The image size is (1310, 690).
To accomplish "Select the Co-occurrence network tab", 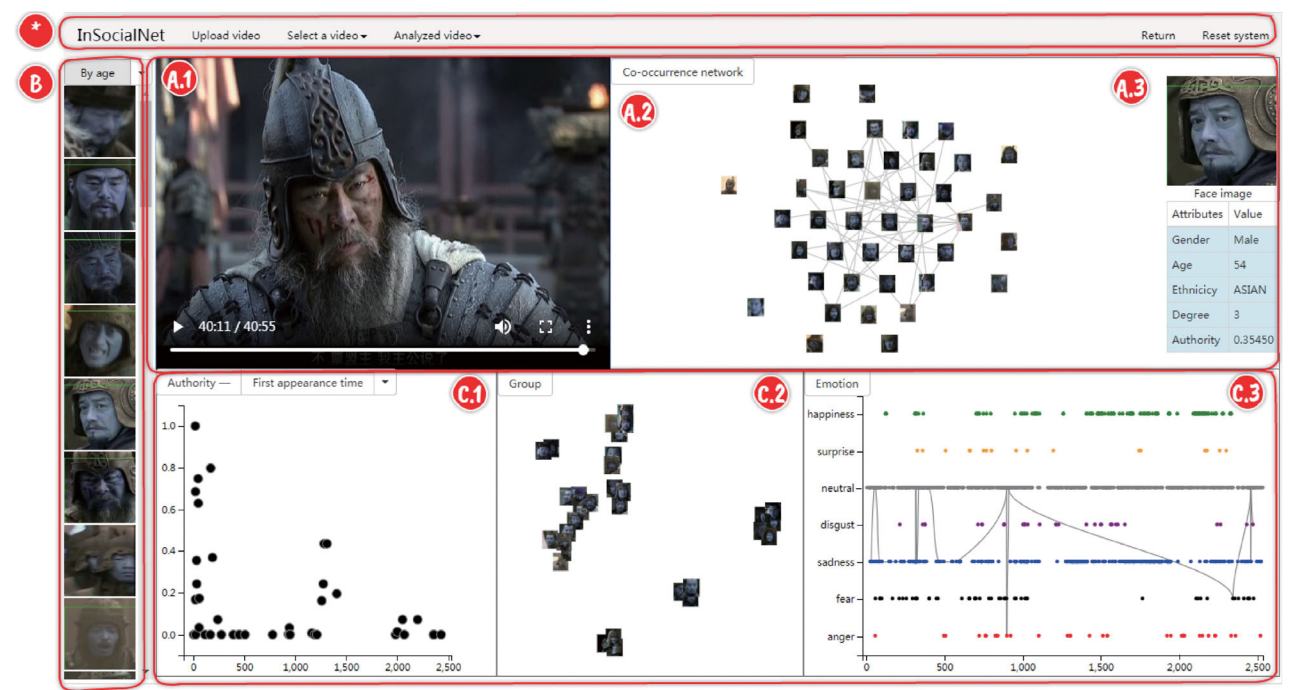I will pos(682,72).
